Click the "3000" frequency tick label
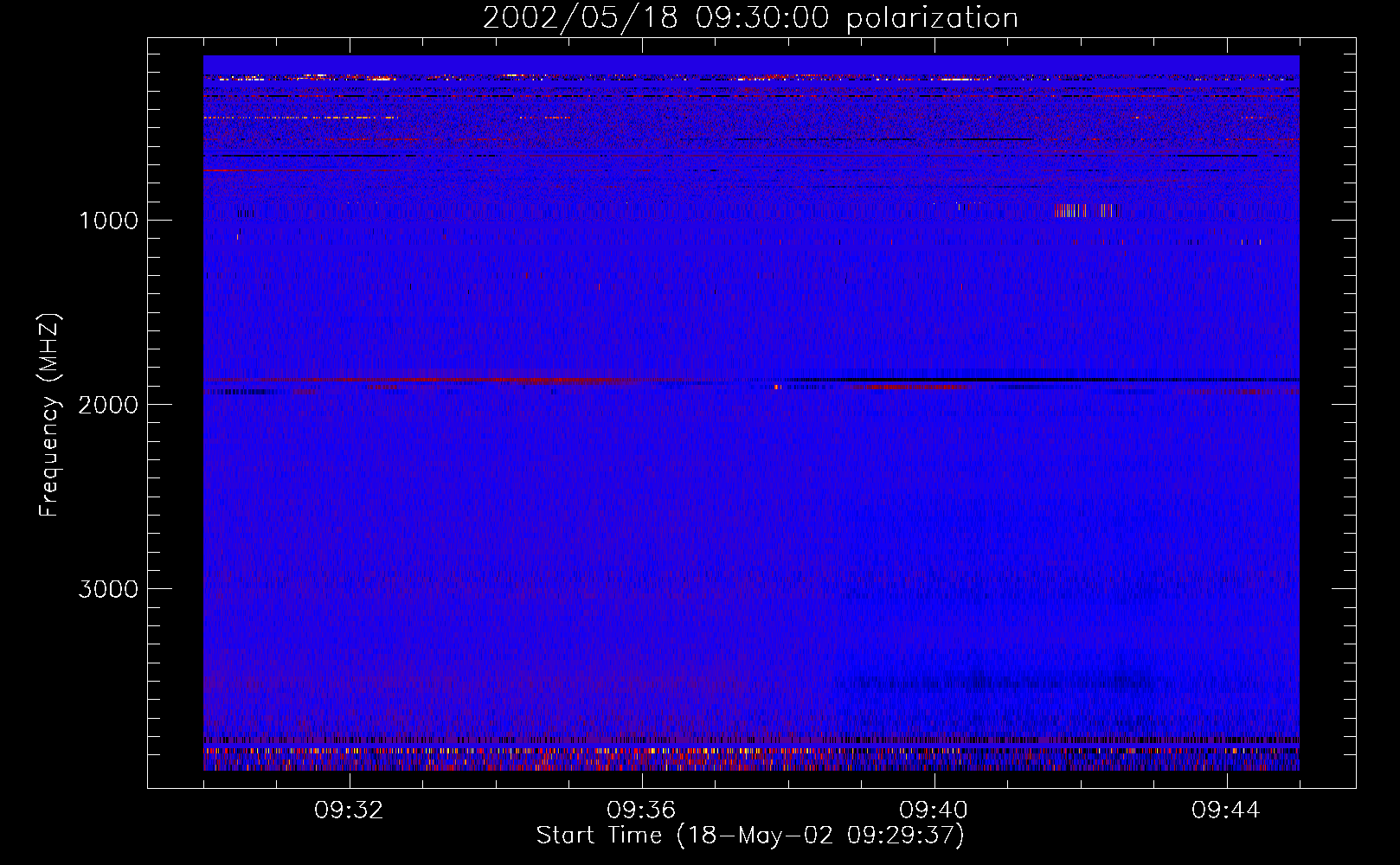1400x865 pixels. [108, 589]
